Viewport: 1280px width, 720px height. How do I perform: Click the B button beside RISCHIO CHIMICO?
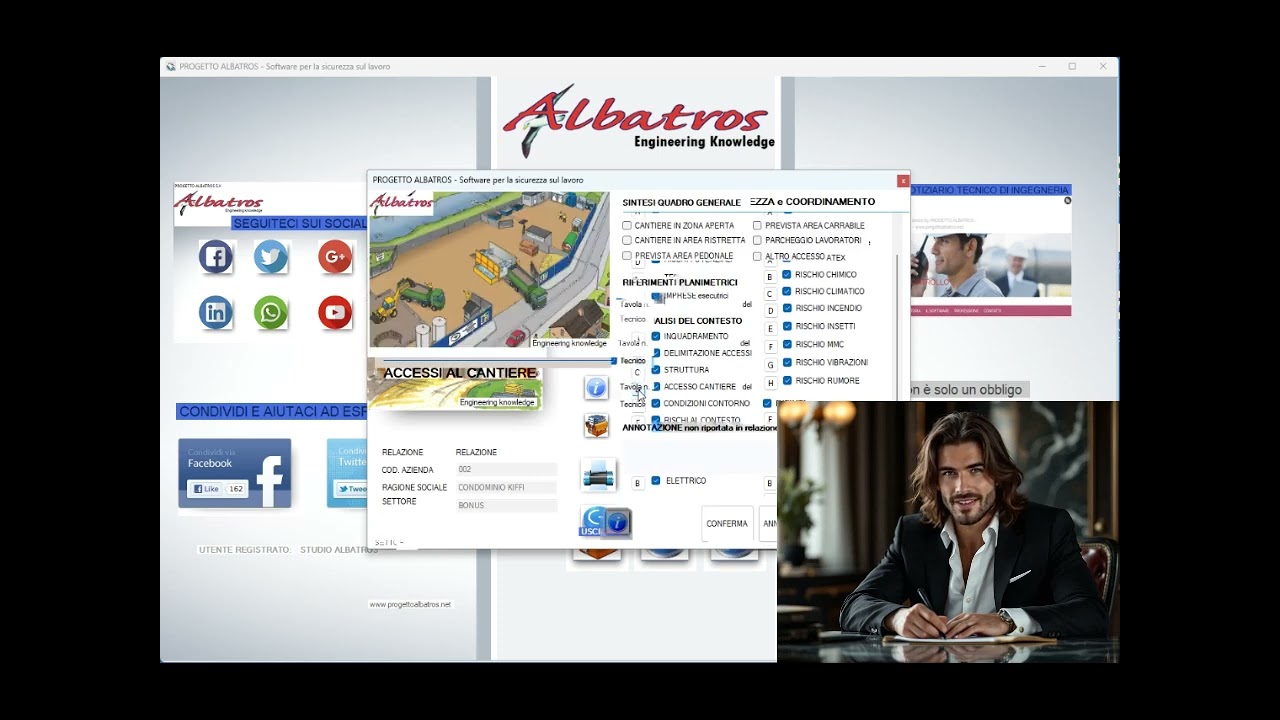[770, 277]
